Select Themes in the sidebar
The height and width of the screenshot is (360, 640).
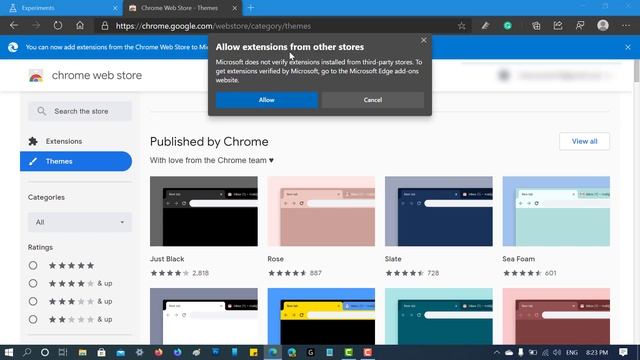click(76, 161)
